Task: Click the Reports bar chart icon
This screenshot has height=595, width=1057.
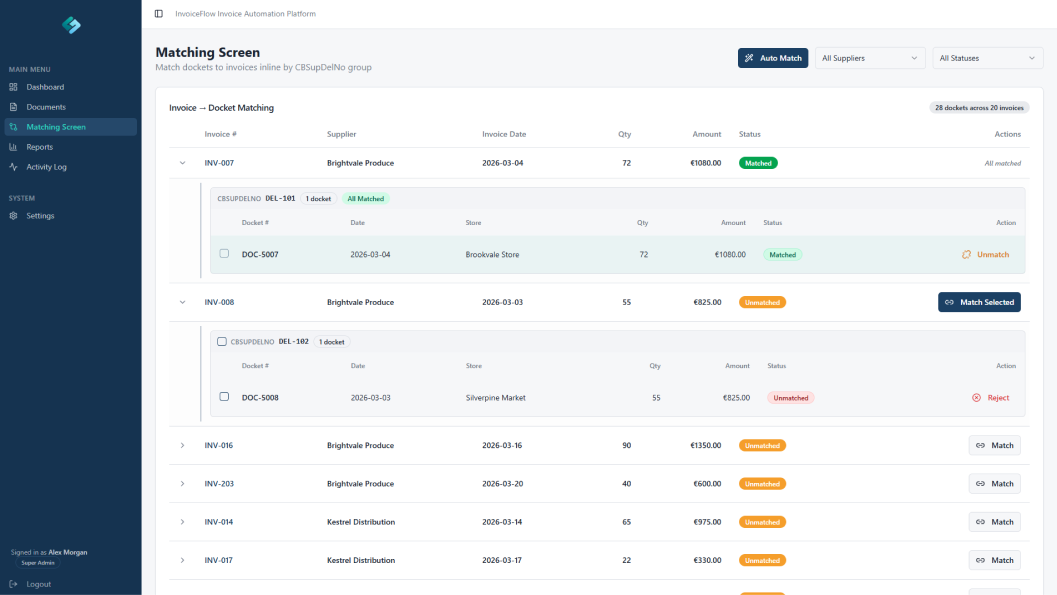Action: (13, 147)
